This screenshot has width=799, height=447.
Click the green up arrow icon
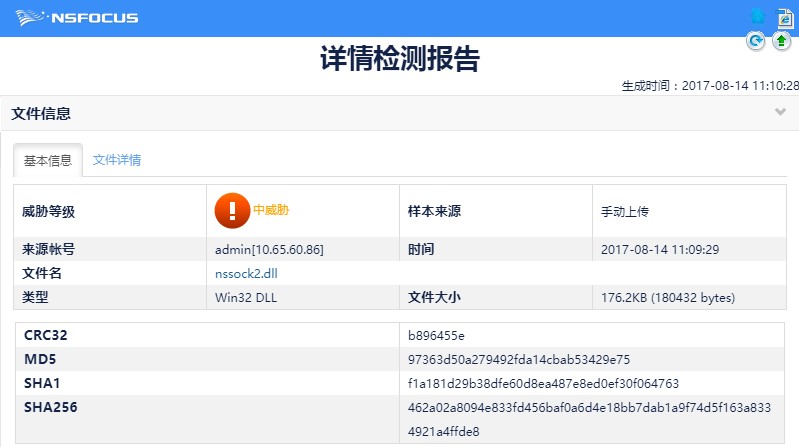pyautogui.click(x=782, y=41)
